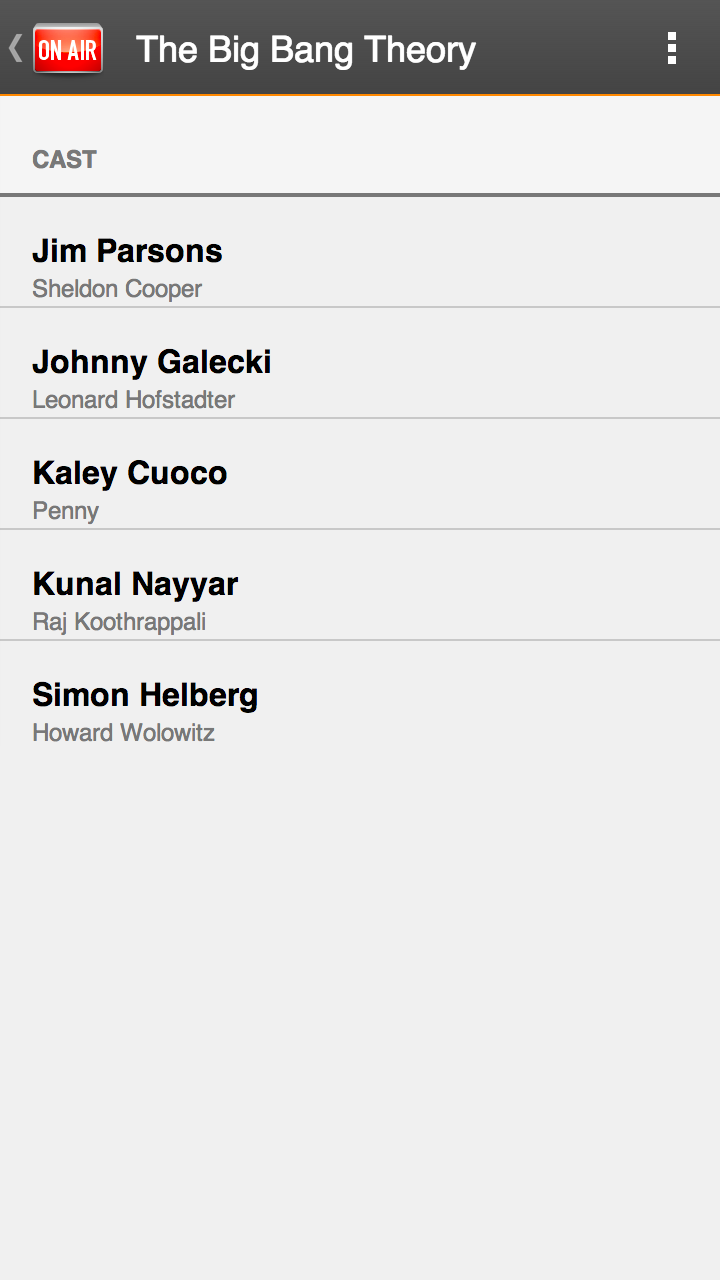This screenshot has width=720, height=1280.
Task: Click the red ON AIR app icon
Action: (x=68, y=48)
